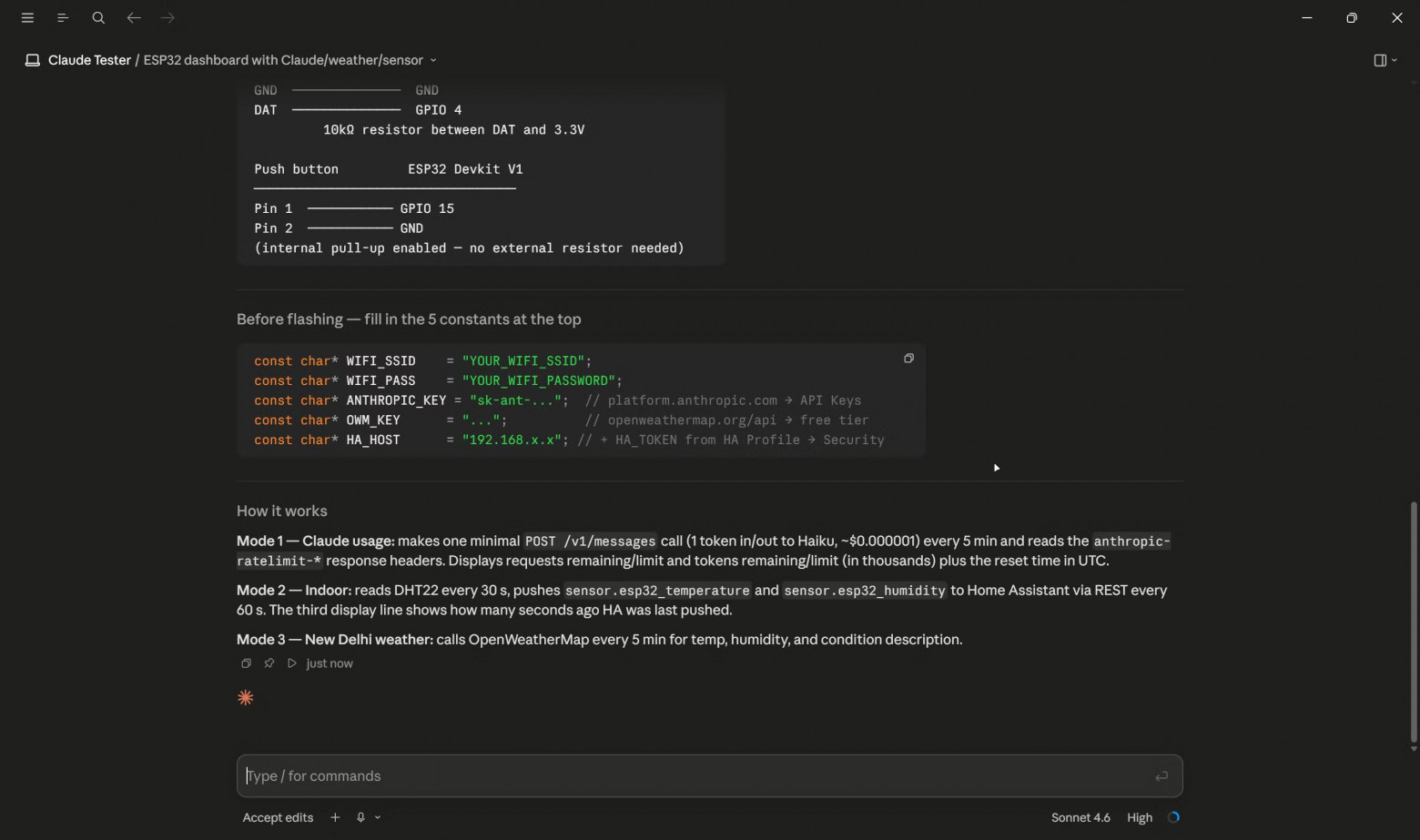Screen dimensions: 1420x840
Task: Toggle the right side panel layout
Action: (1380, 60)
